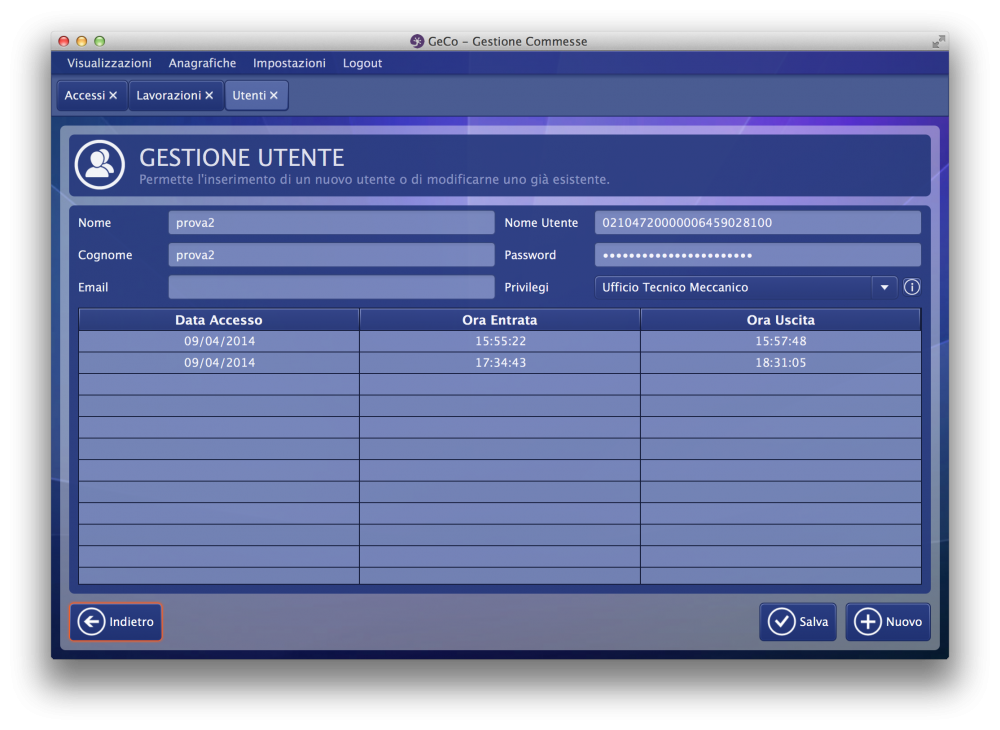Click the GeCo app icon in title bar

point(417,41)
